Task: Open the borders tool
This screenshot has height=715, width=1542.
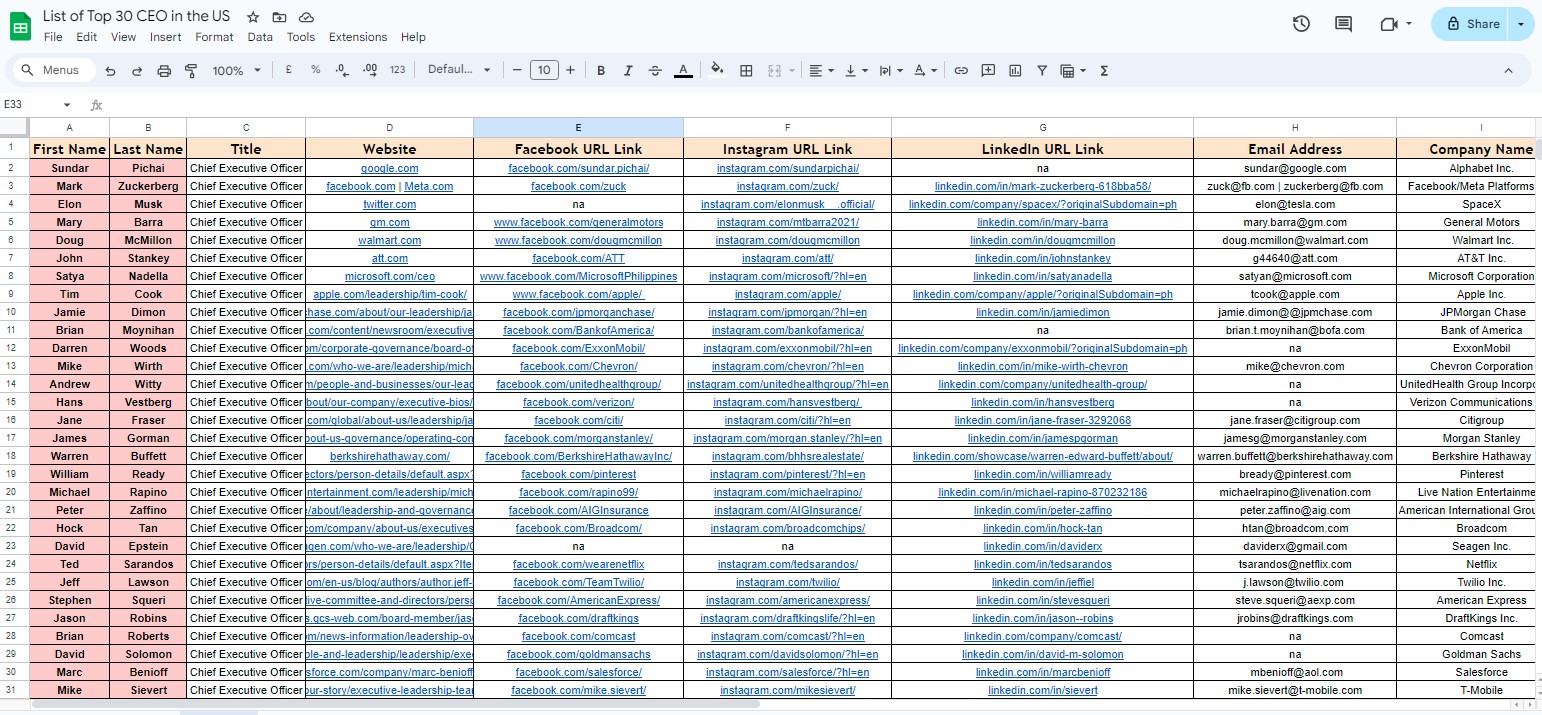Action: 746,70
